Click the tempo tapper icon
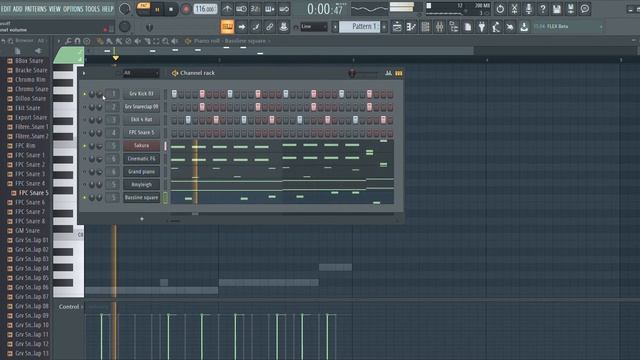 [496, 27]
